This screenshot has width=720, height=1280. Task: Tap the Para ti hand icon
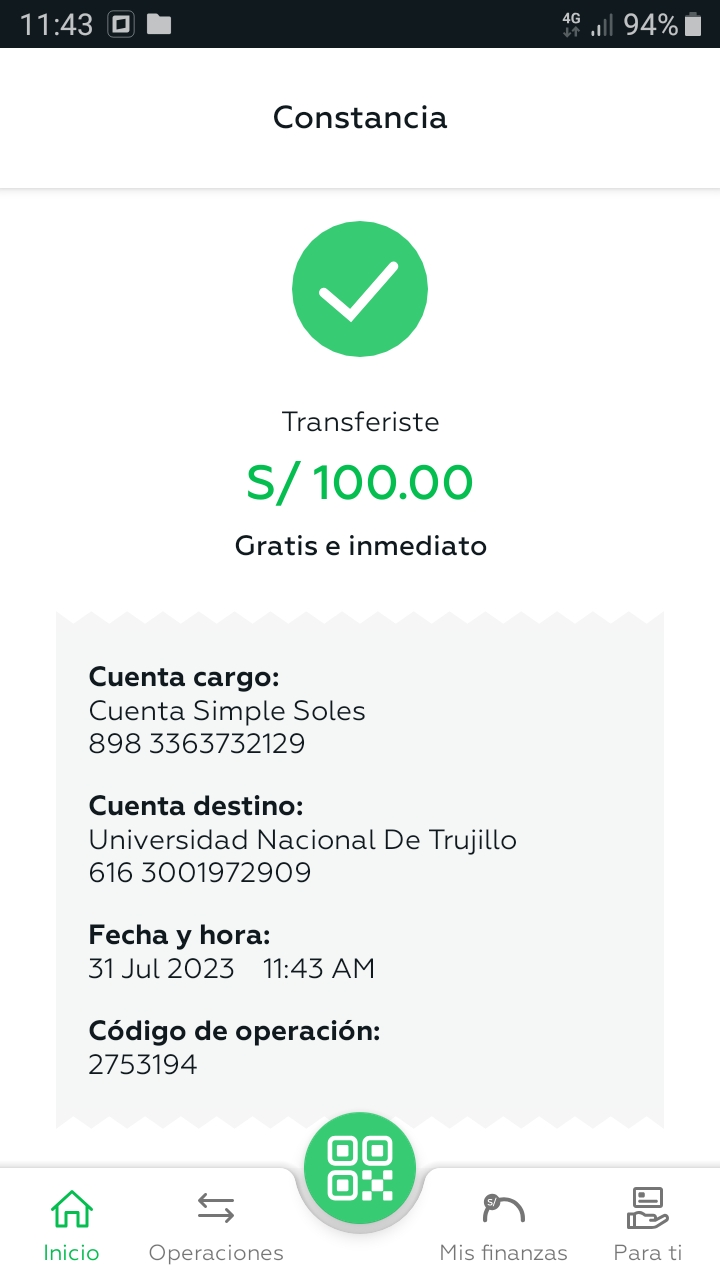(647, 1209)
